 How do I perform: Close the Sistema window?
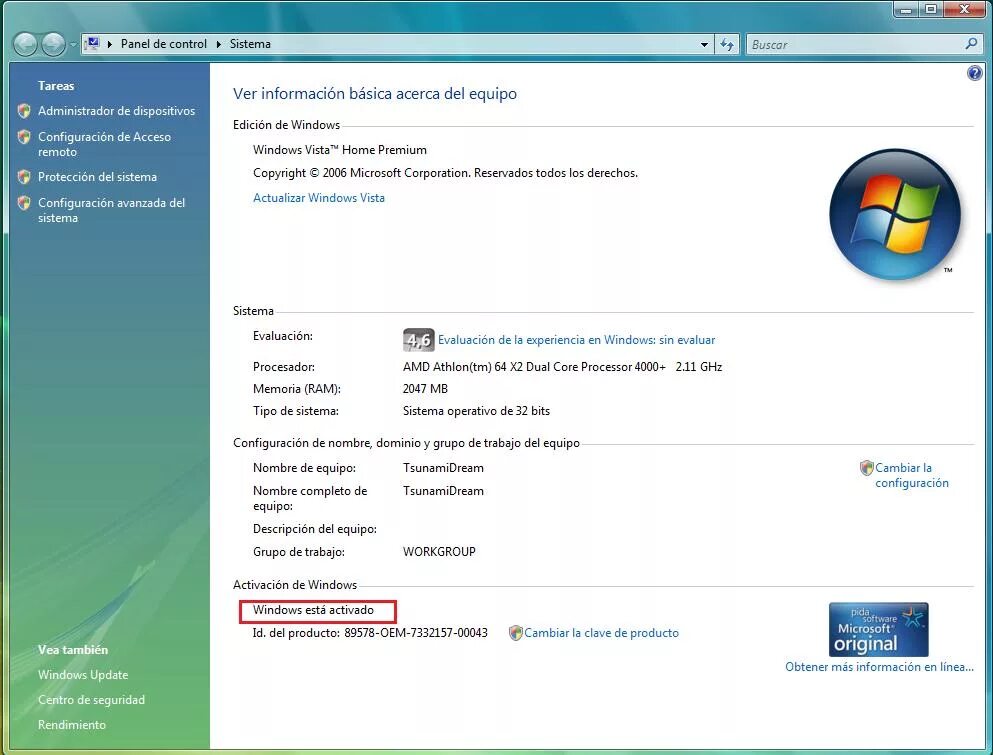[965, 9]
